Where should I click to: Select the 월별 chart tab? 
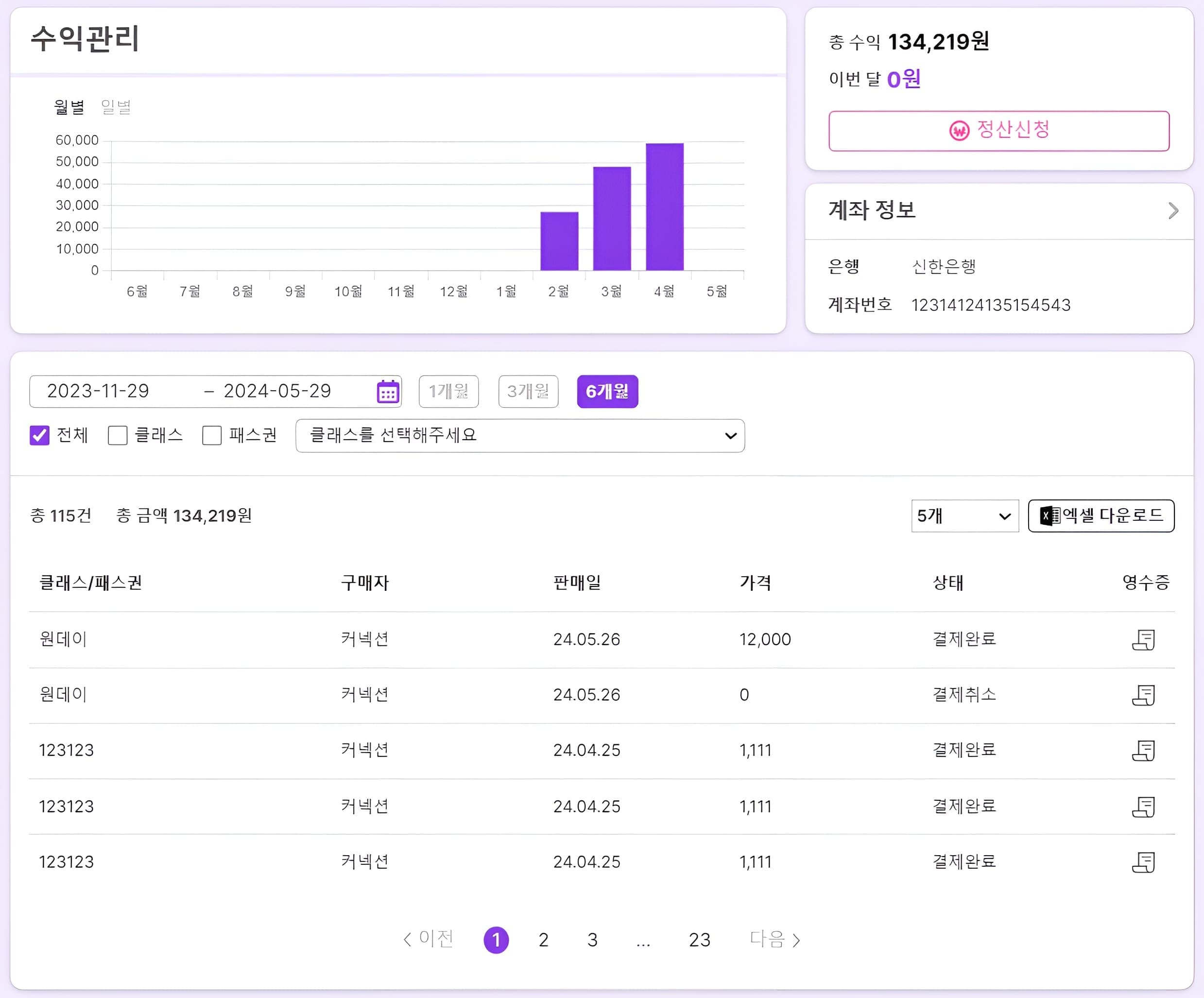(x=69, y=108)
